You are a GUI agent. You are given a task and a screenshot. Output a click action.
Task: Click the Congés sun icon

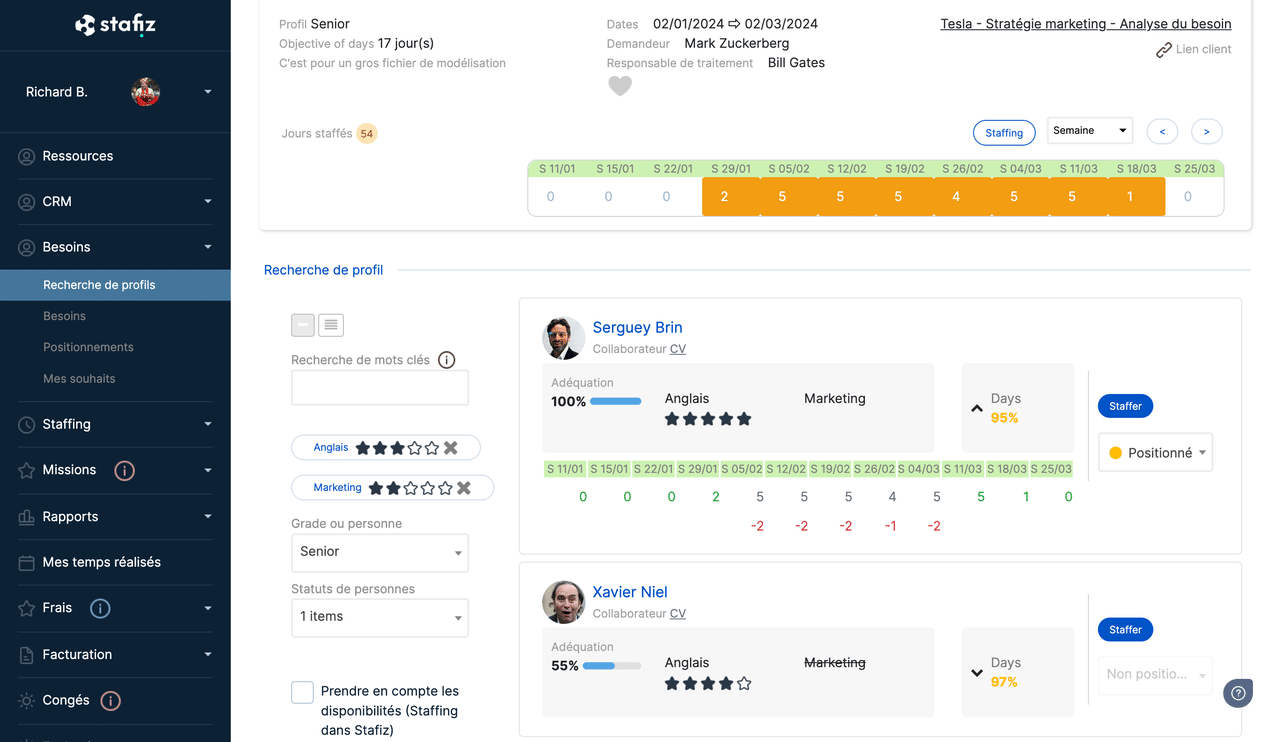(27, 701)
